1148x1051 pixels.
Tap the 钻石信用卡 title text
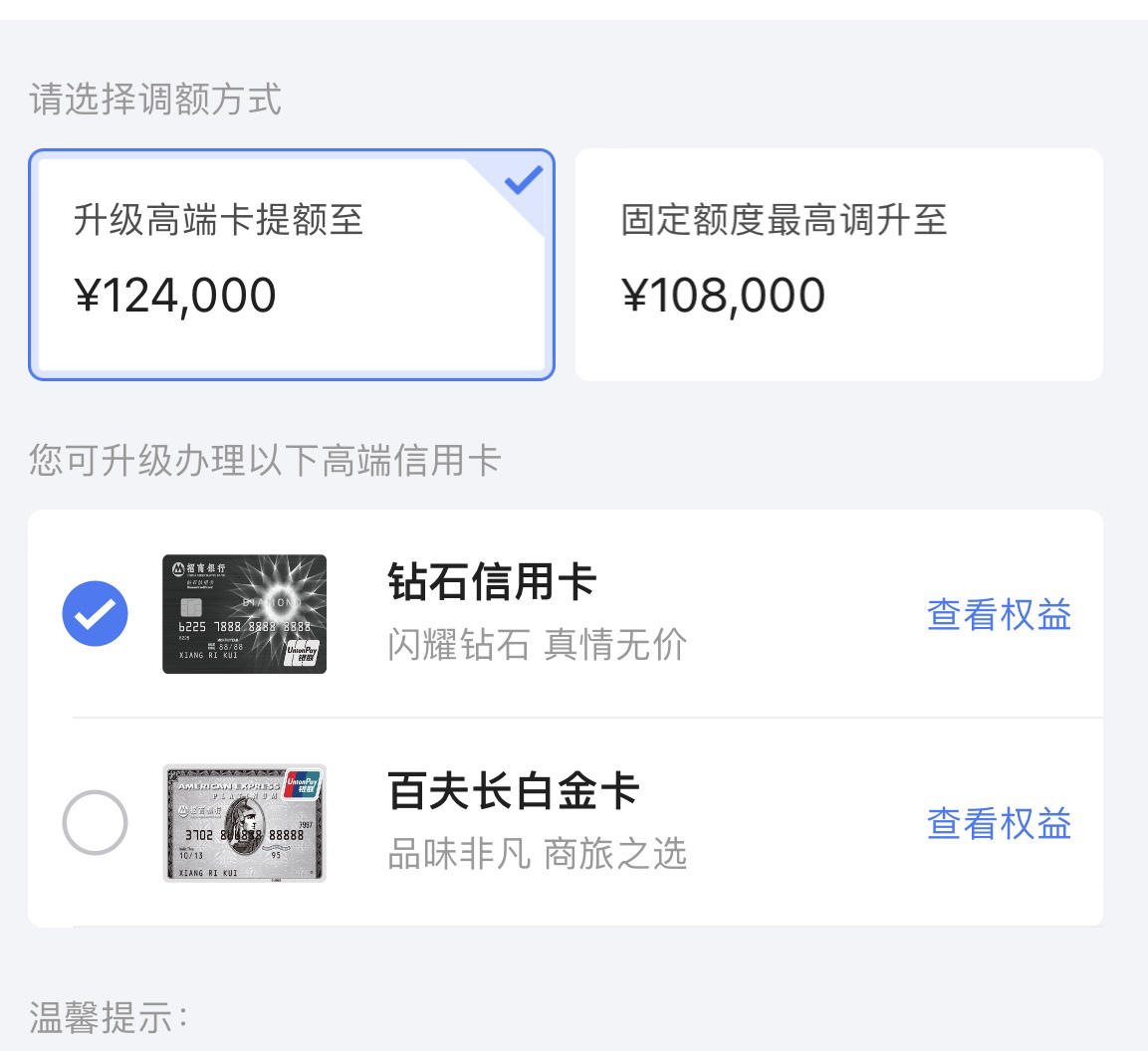(492, 582)
